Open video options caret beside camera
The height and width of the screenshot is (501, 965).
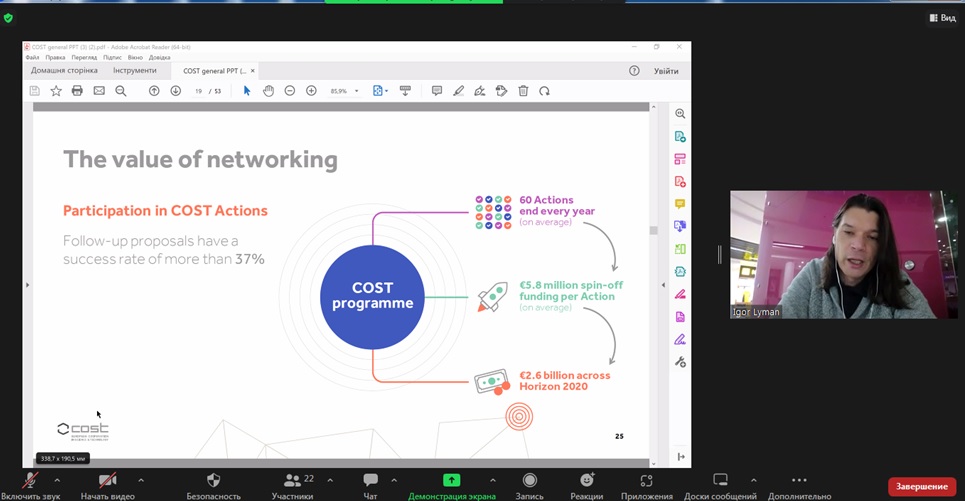coord(141,480)
